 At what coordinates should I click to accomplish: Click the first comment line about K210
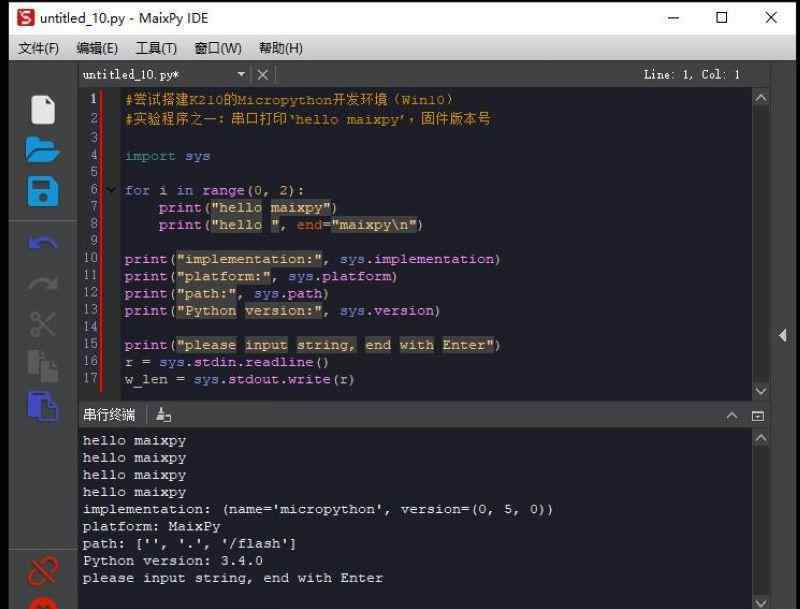click(289, 99)
